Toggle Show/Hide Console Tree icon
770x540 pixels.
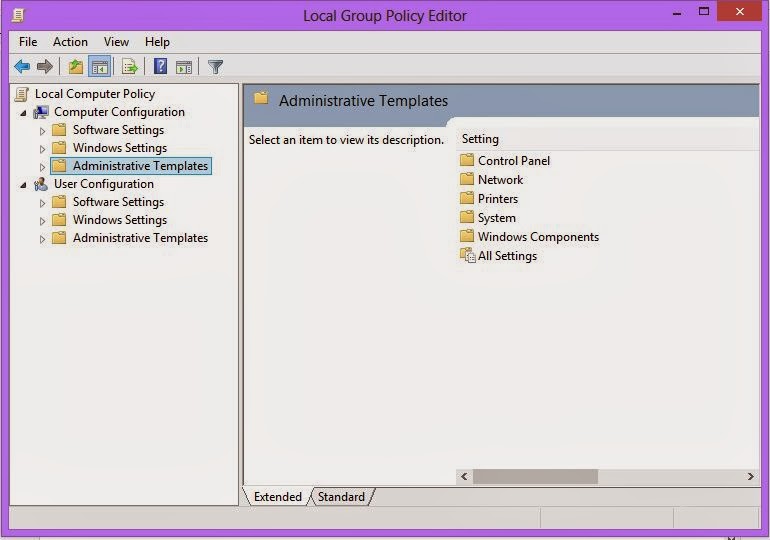point(99,66)
